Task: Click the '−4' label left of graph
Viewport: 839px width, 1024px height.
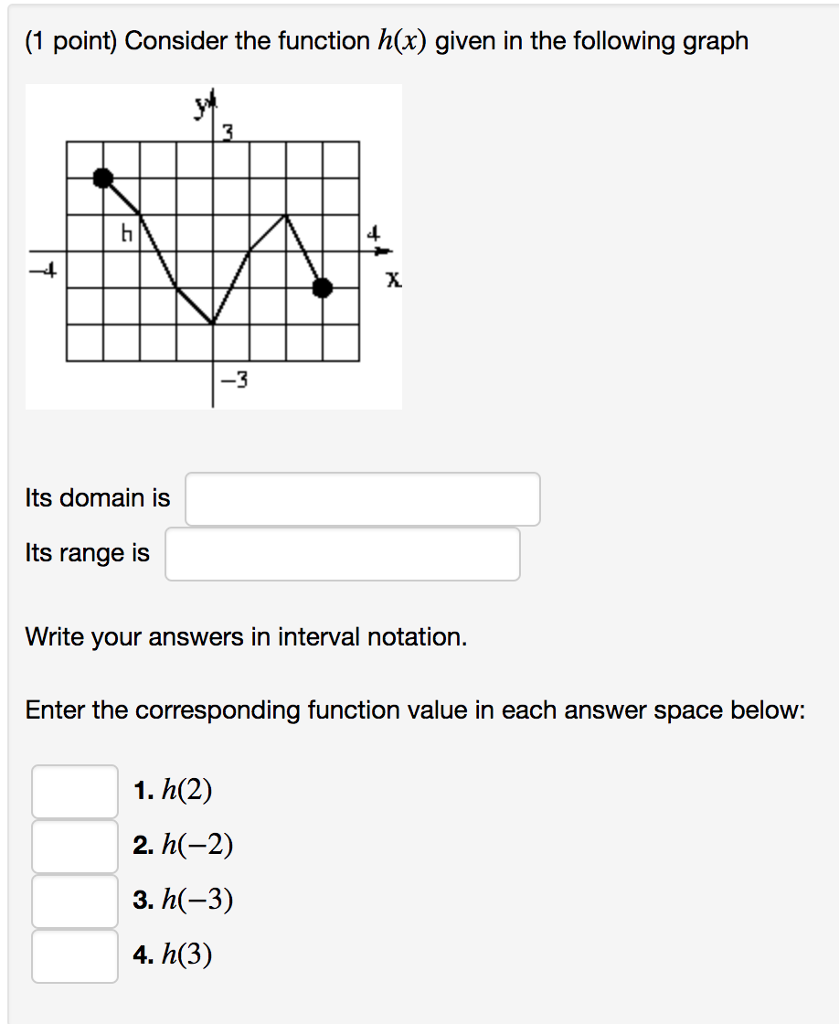Action: pyautogui.click(x=43, y=269)
